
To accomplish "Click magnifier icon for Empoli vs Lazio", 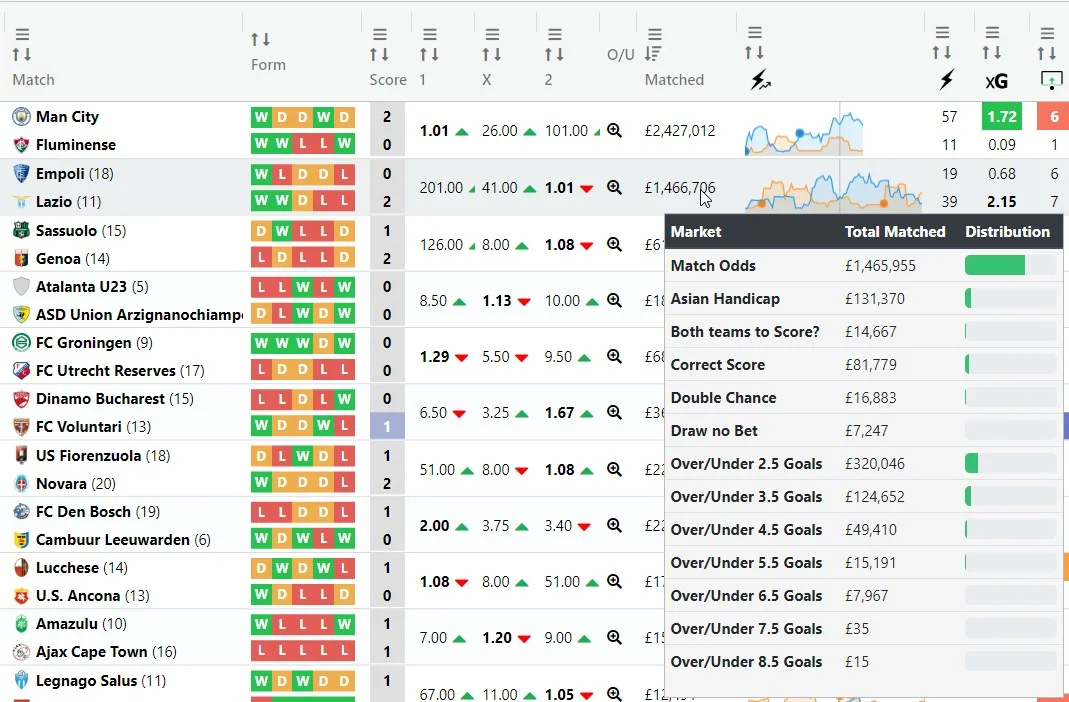I will pyautogui.click(x=615, y=187).
